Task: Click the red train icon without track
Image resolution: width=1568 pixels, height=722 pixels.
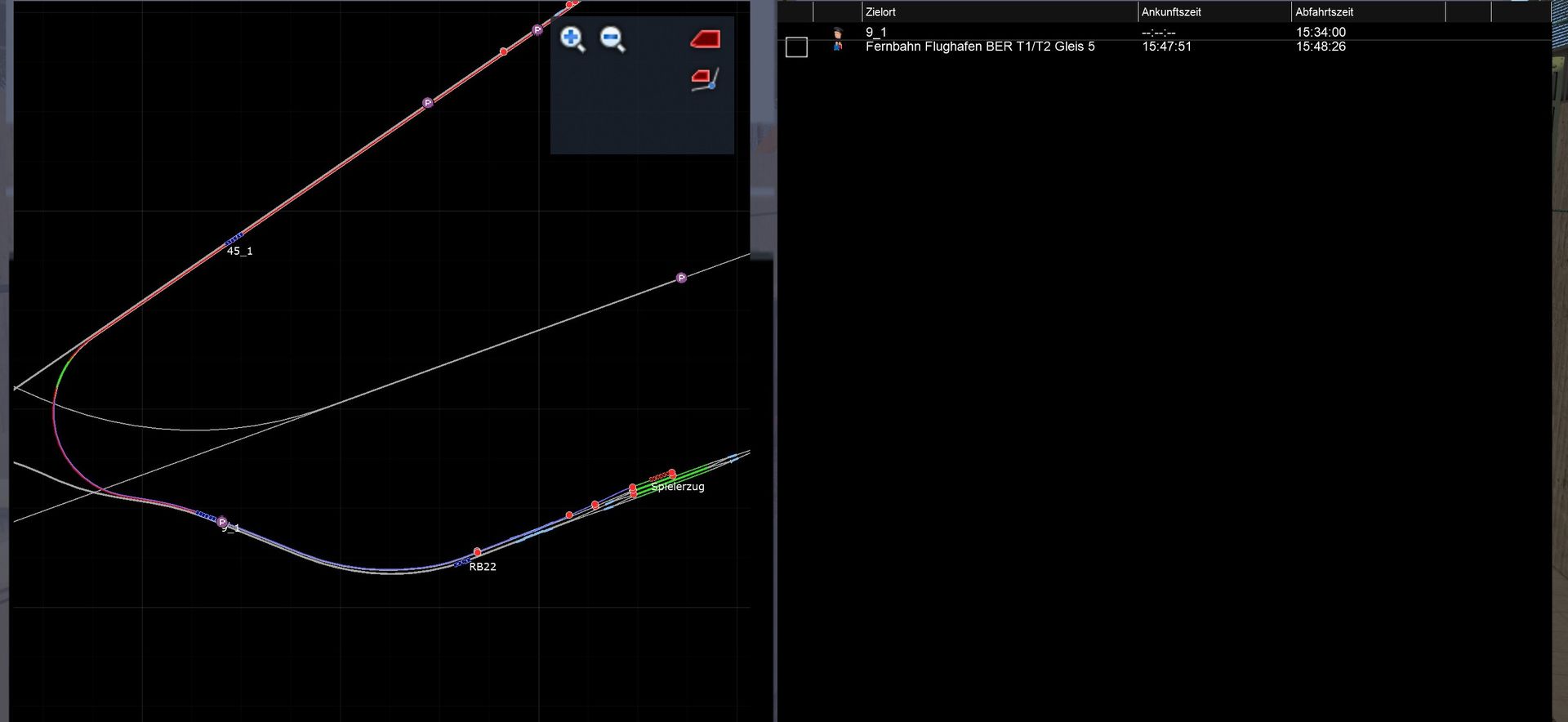Action: (705, 38)
